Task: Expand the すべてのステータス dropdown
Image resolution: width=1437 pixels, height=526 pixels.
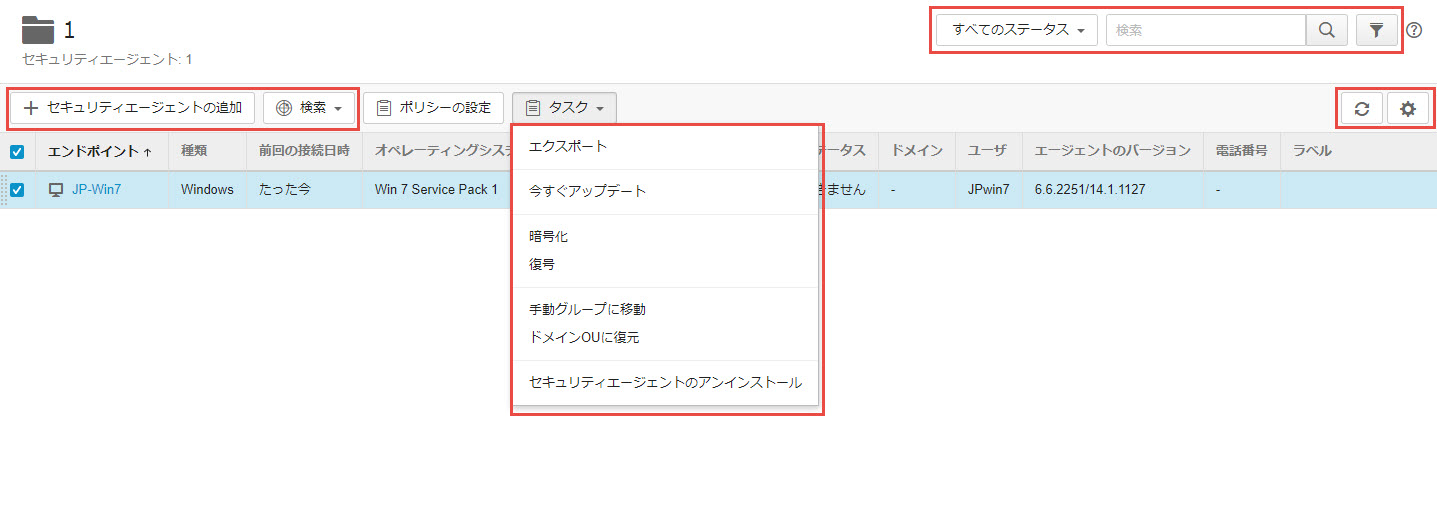Action: (1017, 30)
